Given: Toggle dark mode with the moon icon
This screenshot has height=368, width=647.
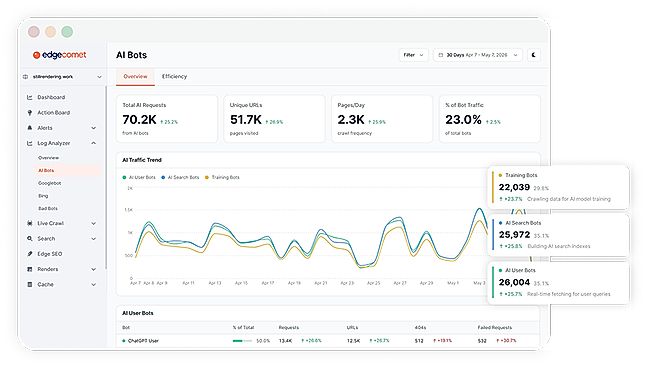Looking at the screenshot, I should pyautogui.click(x=534, y=55).
